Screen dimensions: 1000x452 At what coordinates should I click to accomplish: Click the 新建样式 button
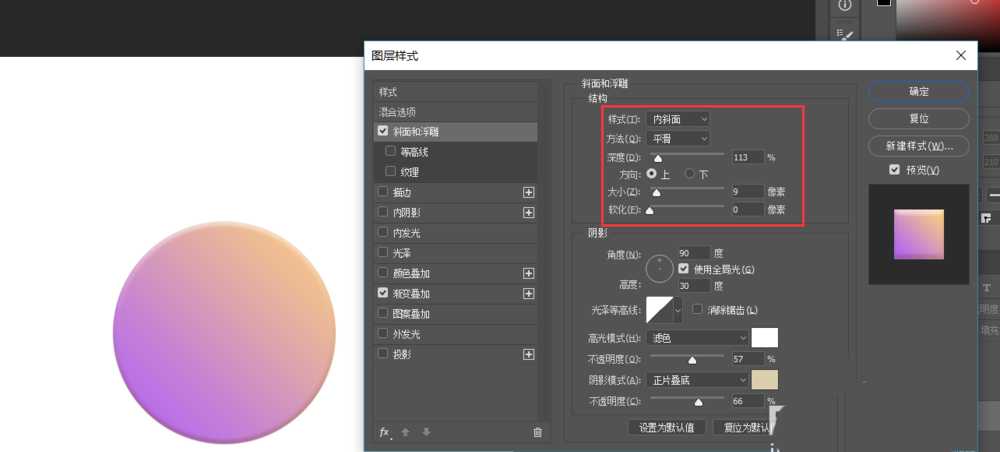point(918,146)
